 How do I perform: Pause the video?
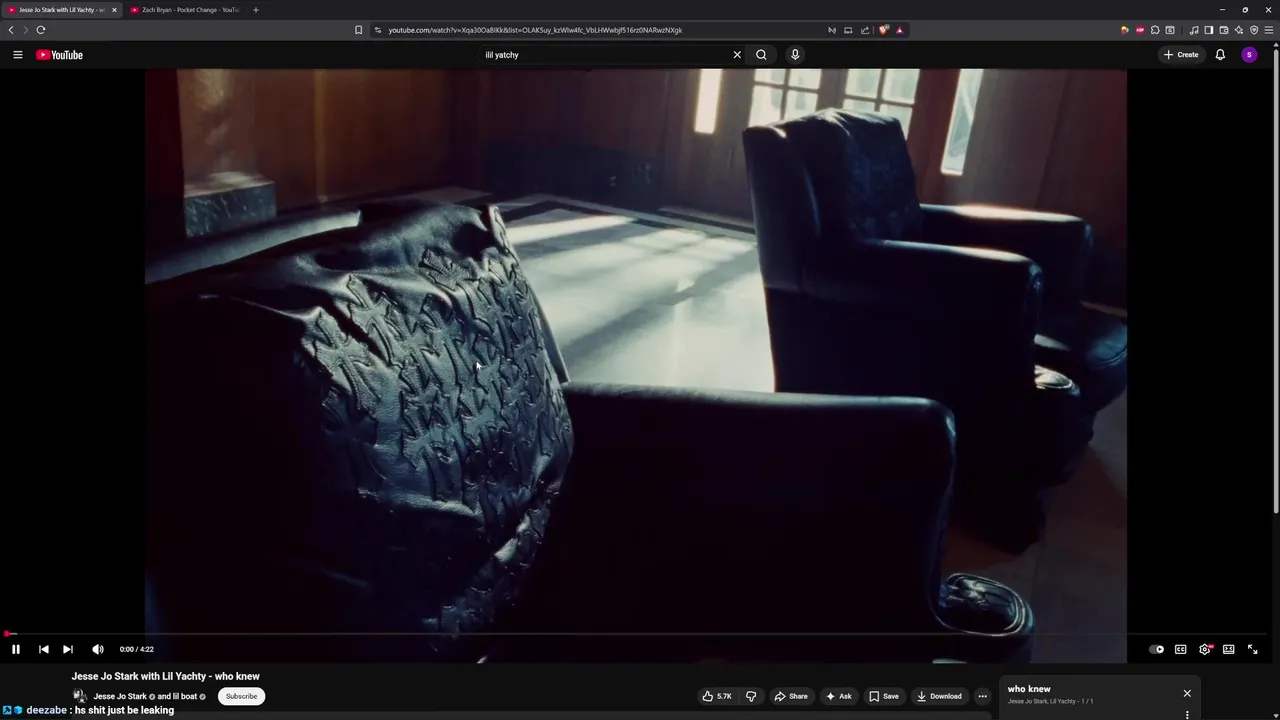pyautogui.click(x=16, y=649)
